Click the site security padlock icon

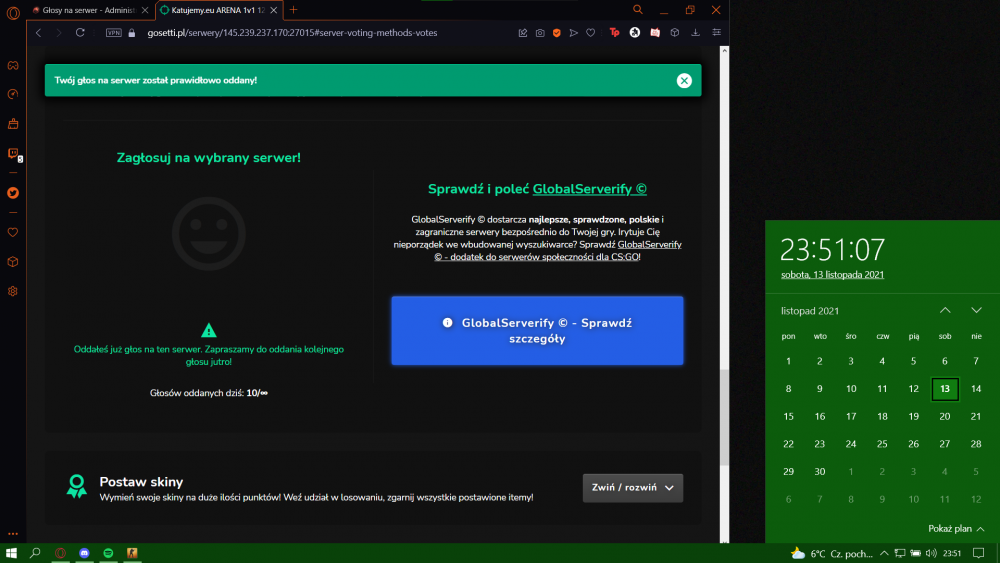click(132, 33)
